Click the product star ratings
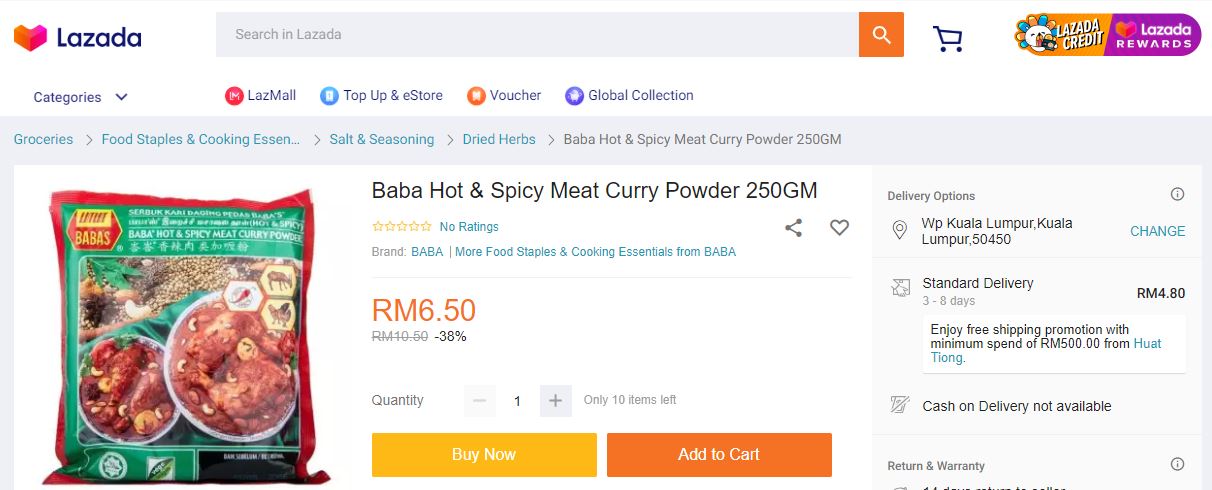Image resolution: width=1212 pixels, height=490 pixels. pyautogui.click(x=402, y=227)
